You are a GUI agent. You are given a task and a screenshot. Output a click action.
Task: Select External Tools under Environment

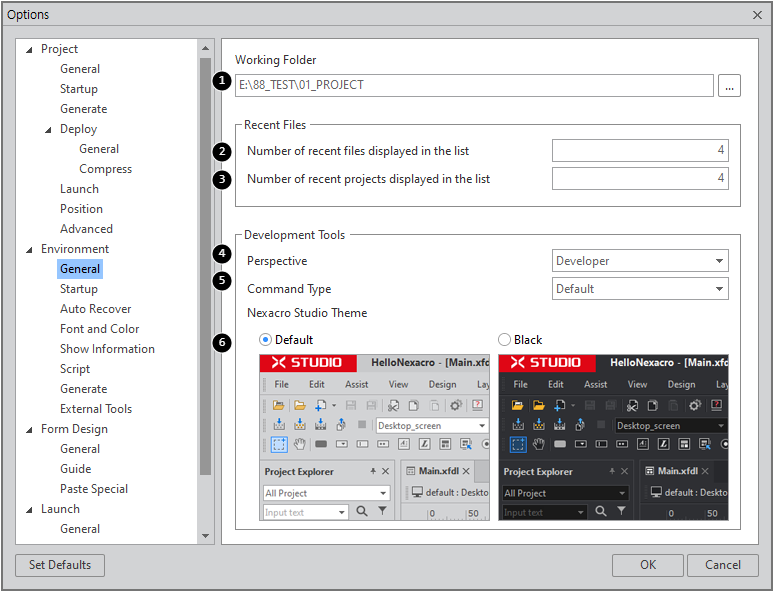[x=96, y=409]
